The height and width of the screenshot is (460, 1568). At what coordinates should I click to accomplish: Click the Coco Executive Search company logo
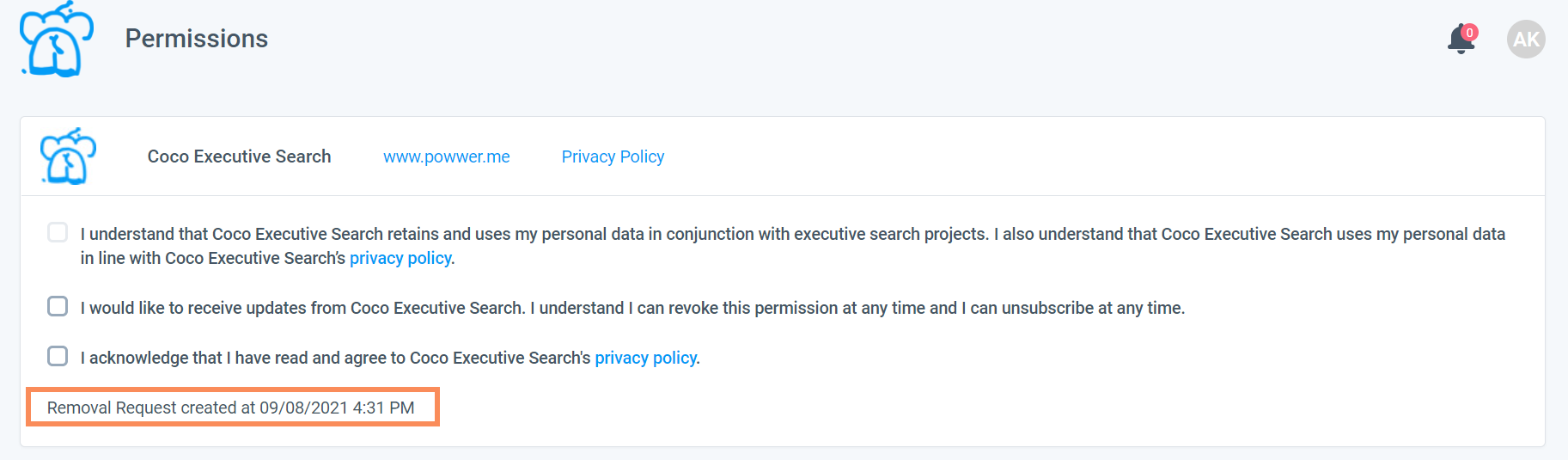(68, 156)
